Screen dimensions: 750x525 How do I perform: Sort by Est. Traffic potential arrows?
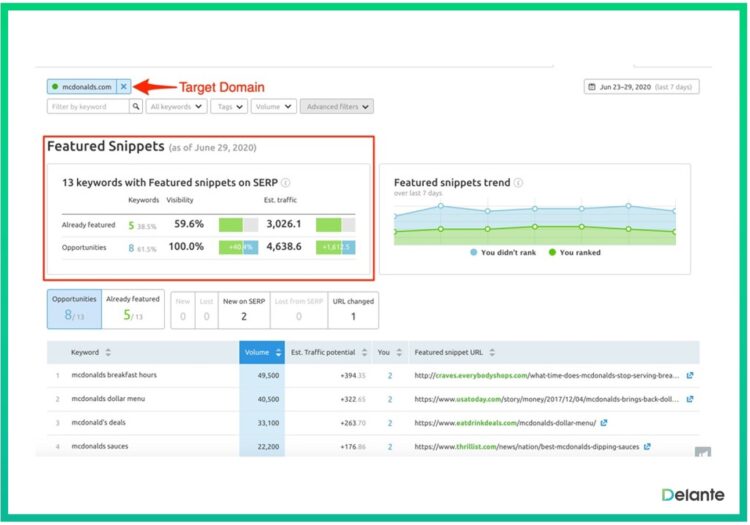[x=364, y=352]
